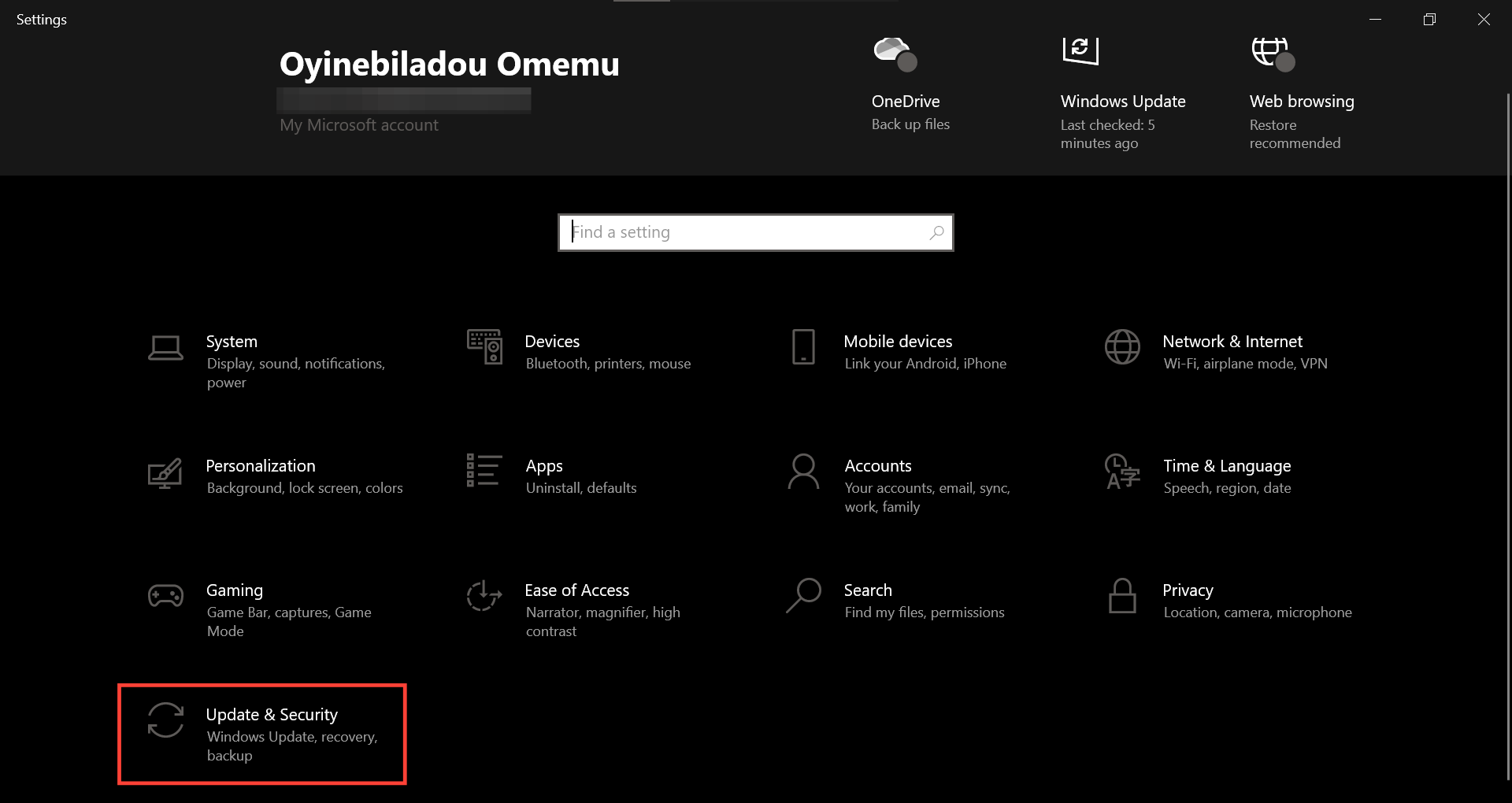Open Update & Security settings

262,734
